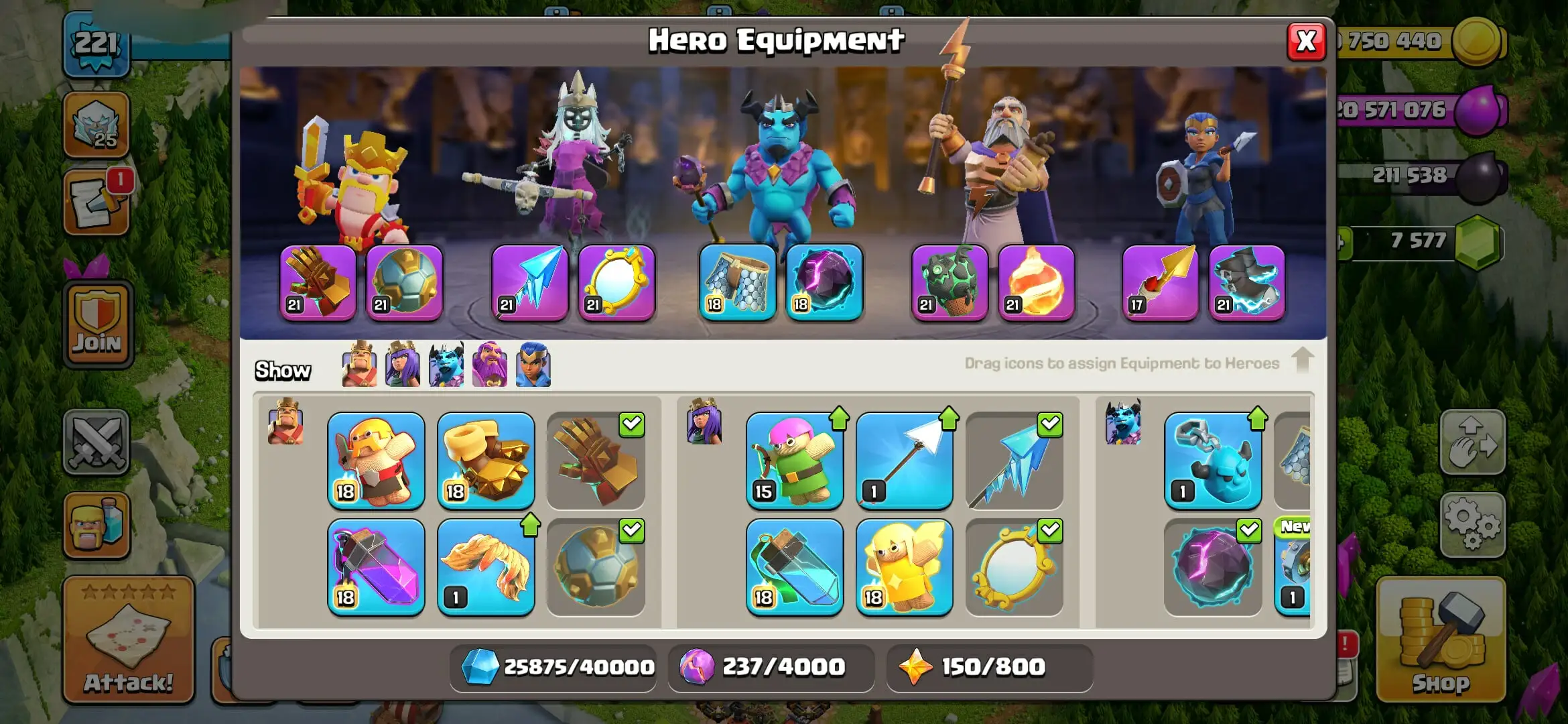The image size is (1568, 724).
Task: Select the Barbarian Puppet equipment icon
Action: [x=376, y=461]
